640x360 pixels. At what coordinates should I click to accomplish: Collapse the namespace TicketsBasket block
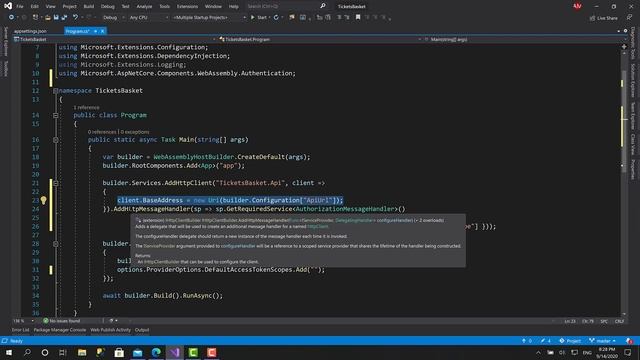pyautogui.click(x=56, y=91)
